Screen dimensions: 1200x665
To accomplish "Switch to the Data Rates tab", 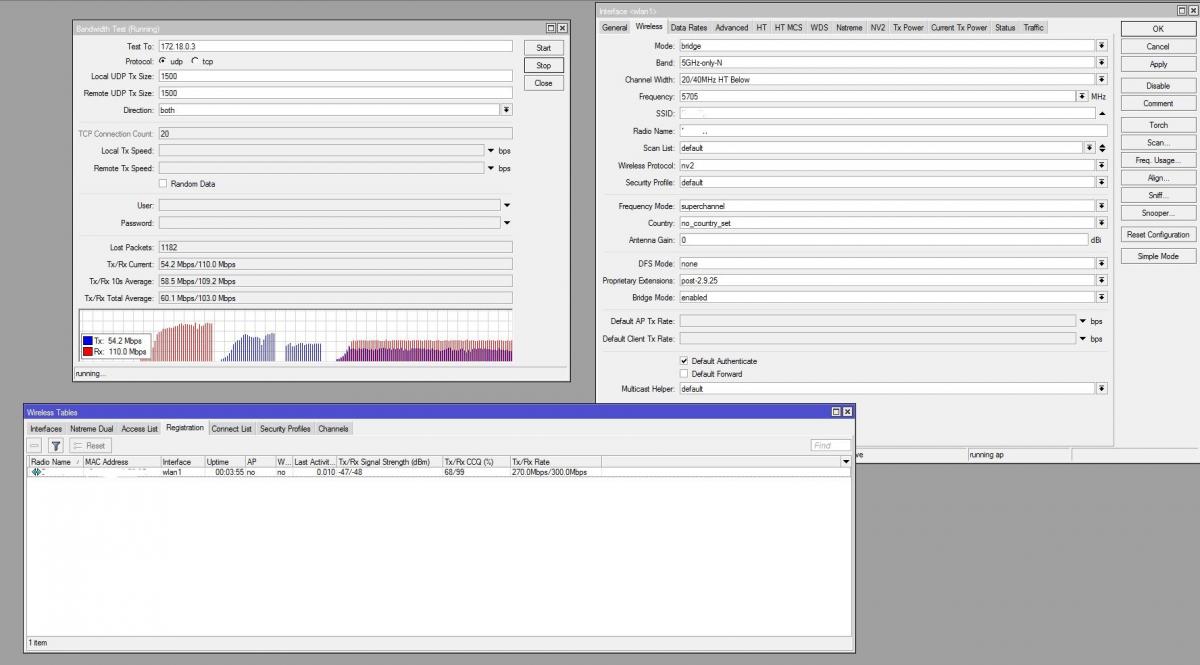I will pyautogui.click(x=689, y=28).
